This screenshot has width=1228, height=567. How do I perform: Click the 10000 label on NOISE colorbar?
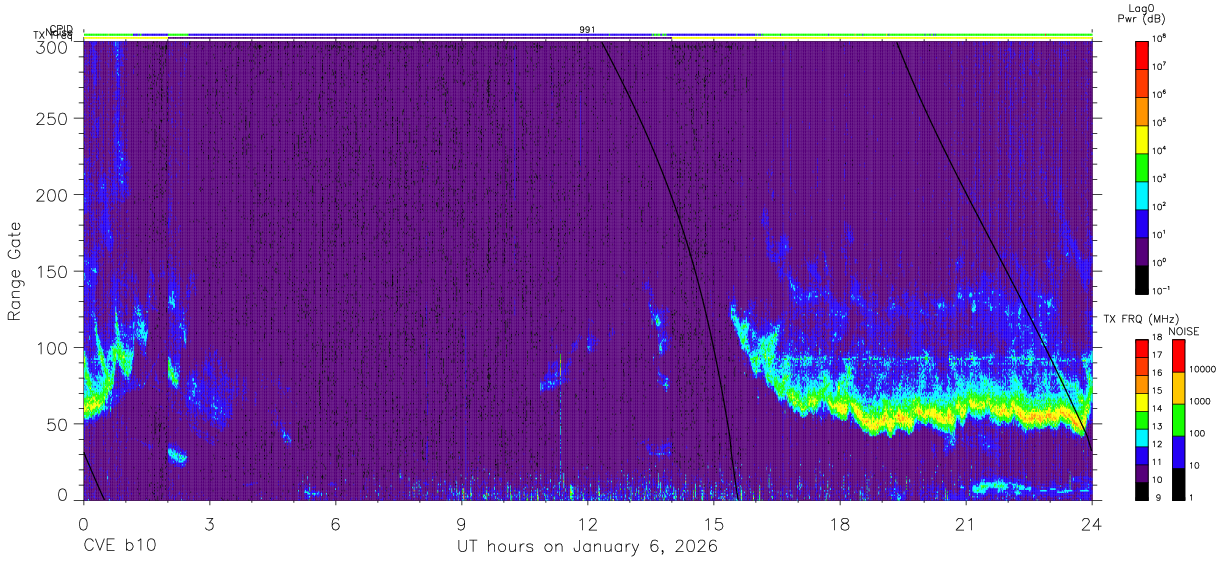coord(1203,370)
